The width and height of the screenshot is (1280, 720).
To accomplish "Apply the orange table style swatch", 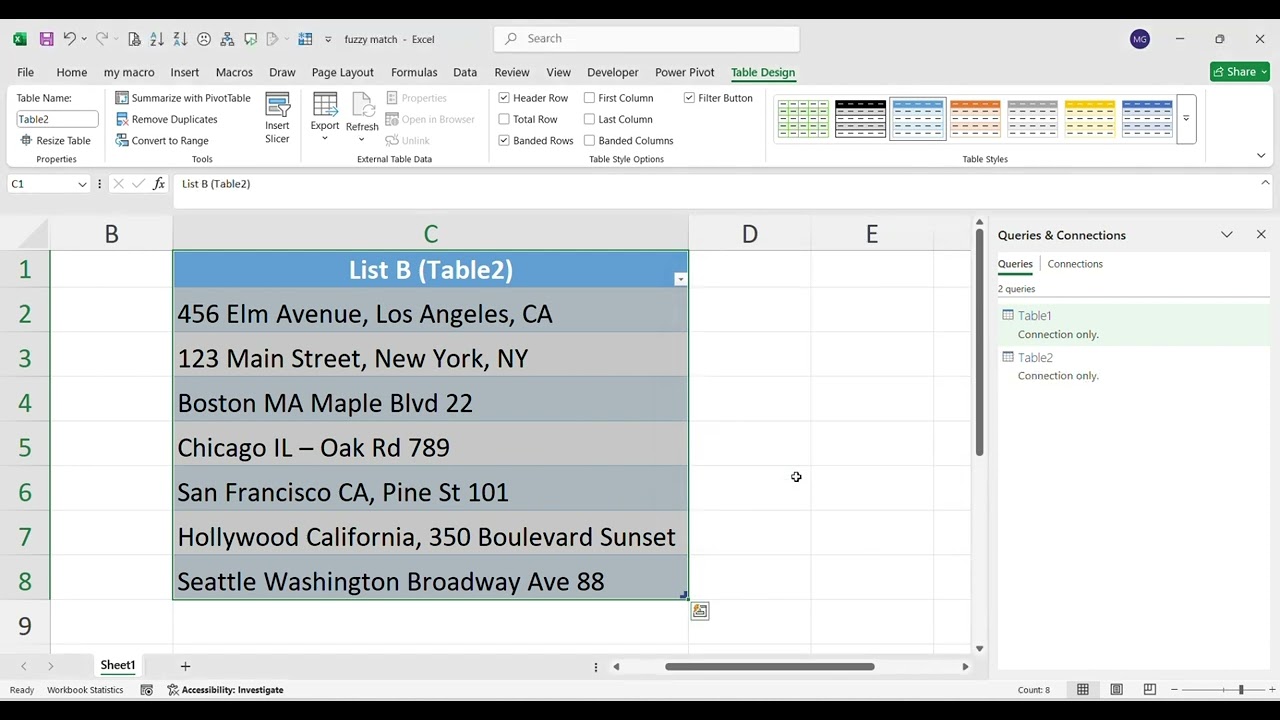I will coord(975,119).
